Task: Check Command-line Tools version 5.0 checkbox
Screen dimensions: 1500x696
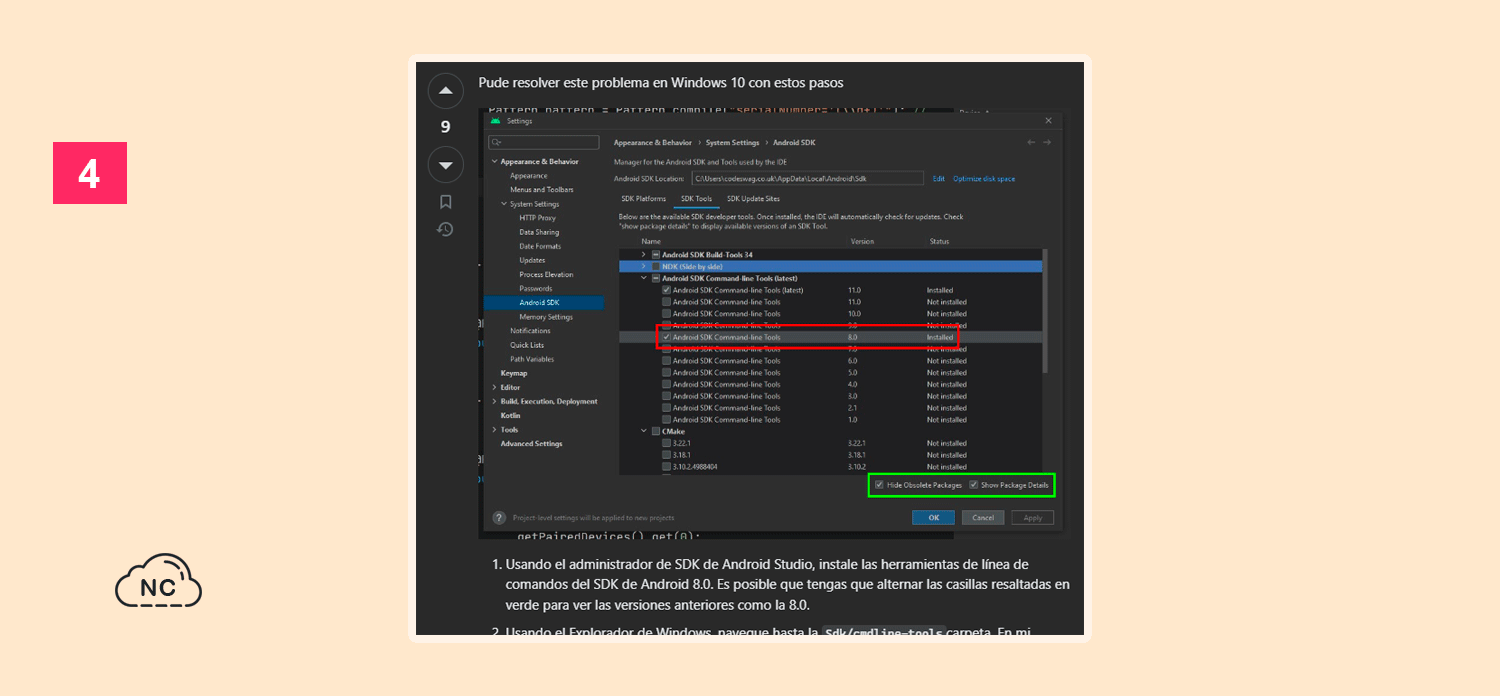Action: click(667, 373)
